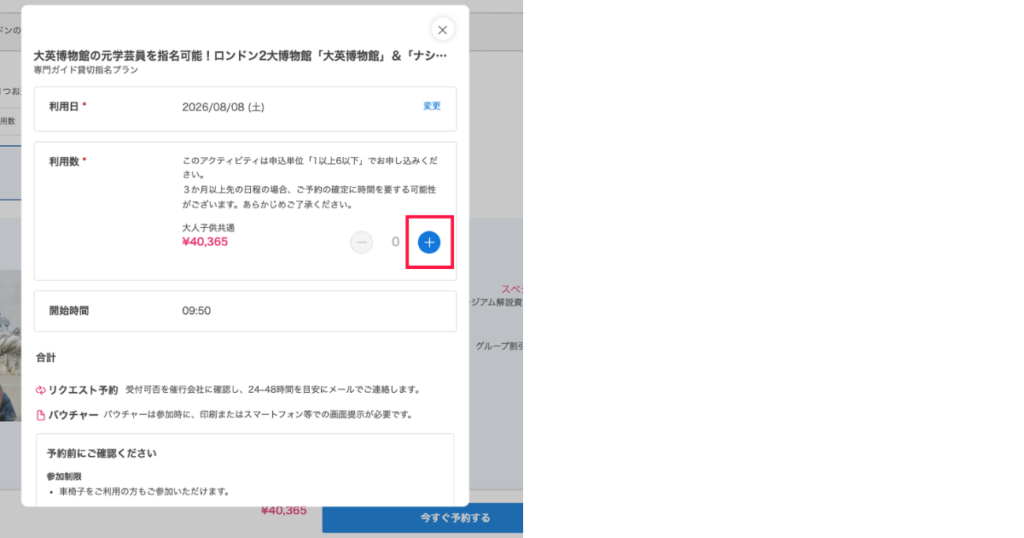The height and width of the screenshot is (538, 1024).
Task: Click the tour title heading text
Action: click(x=240, y=55)
